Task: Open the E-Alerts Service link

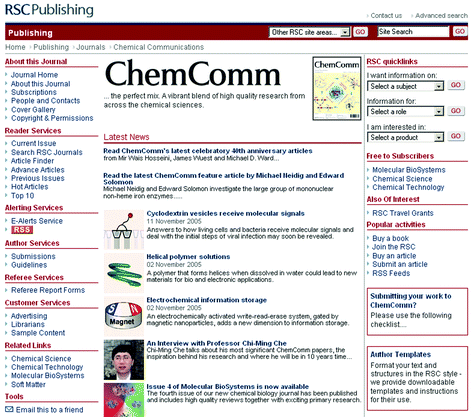Action: click(37, 221)
